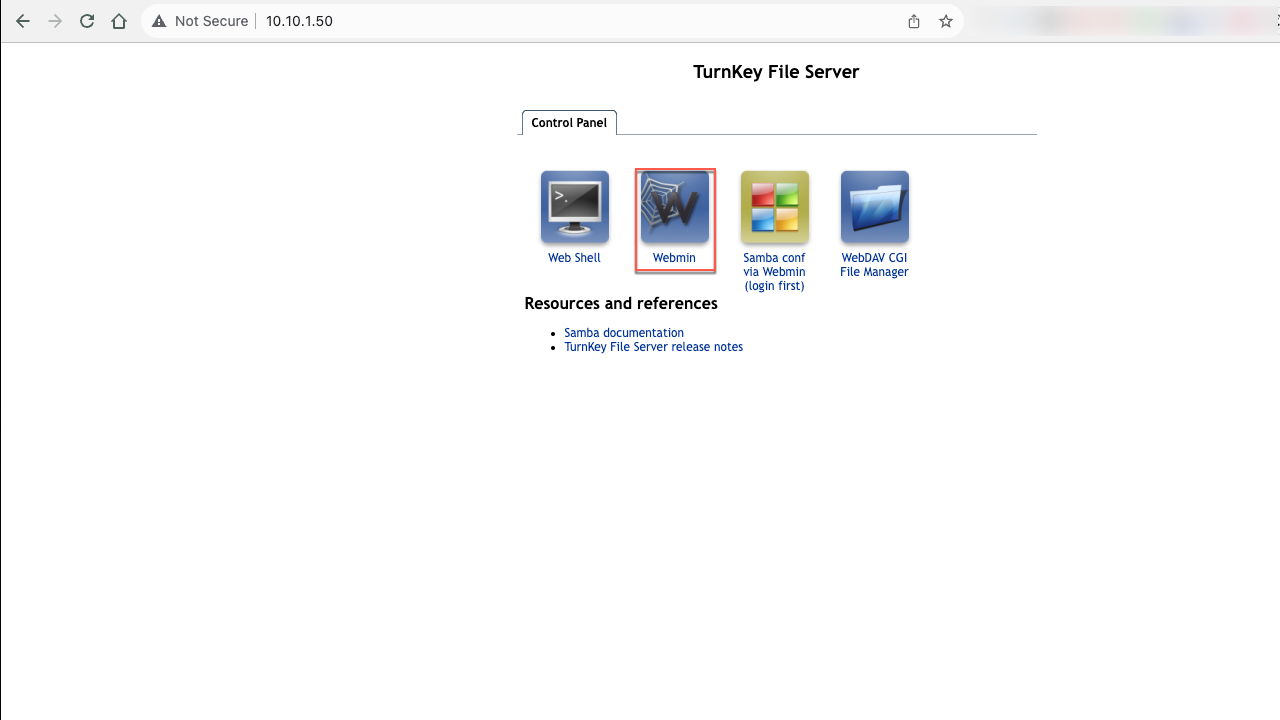Bookmark this page with the star icon

(x=945, y=21)
